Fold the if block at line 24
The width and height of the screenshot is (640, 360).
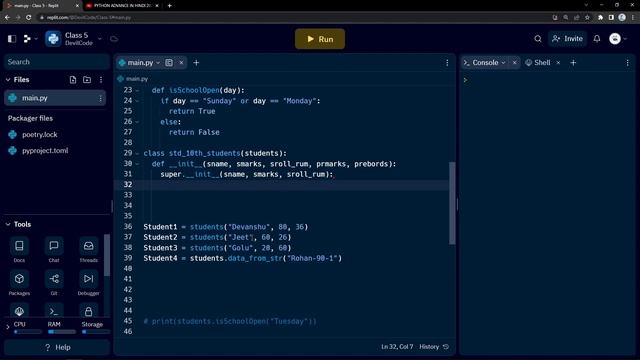click(x=137, y=101)
